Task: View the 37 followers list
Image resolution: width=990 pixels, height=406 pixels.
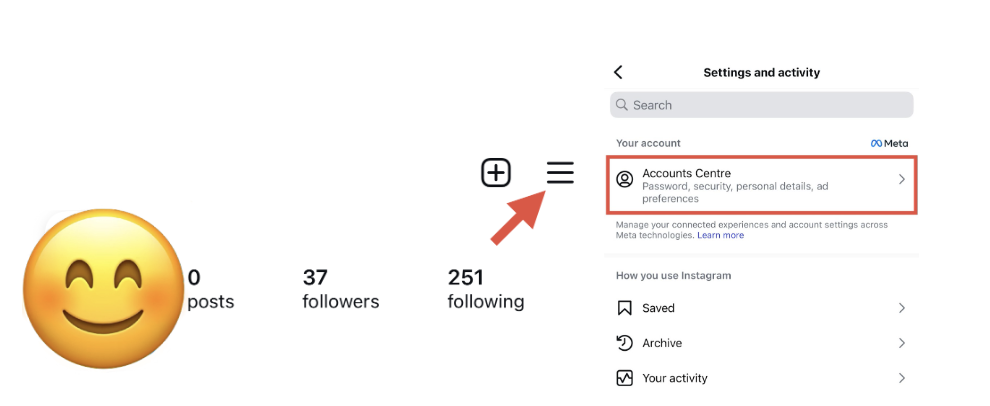Action: (340, 289)
